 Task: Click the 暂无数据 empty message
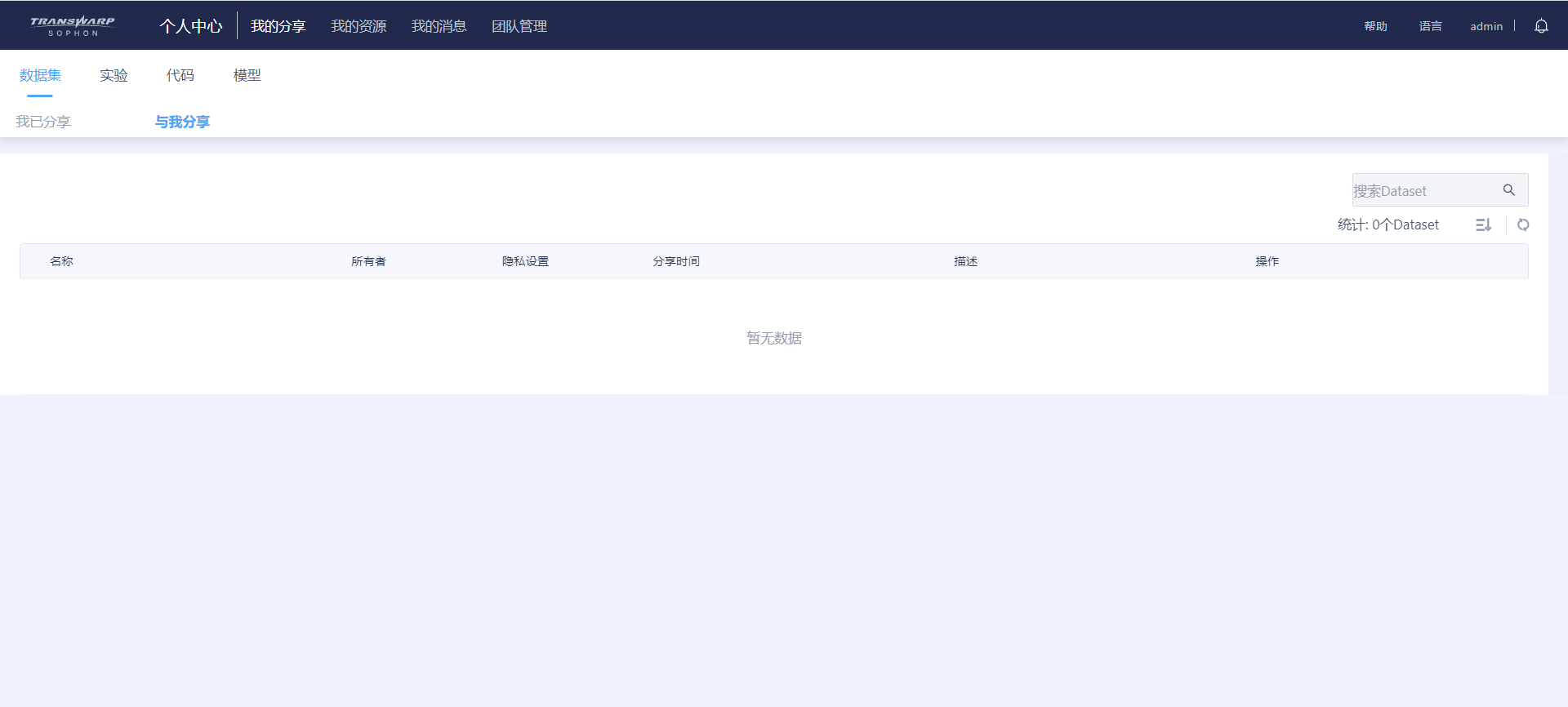(x=774, y=338)
